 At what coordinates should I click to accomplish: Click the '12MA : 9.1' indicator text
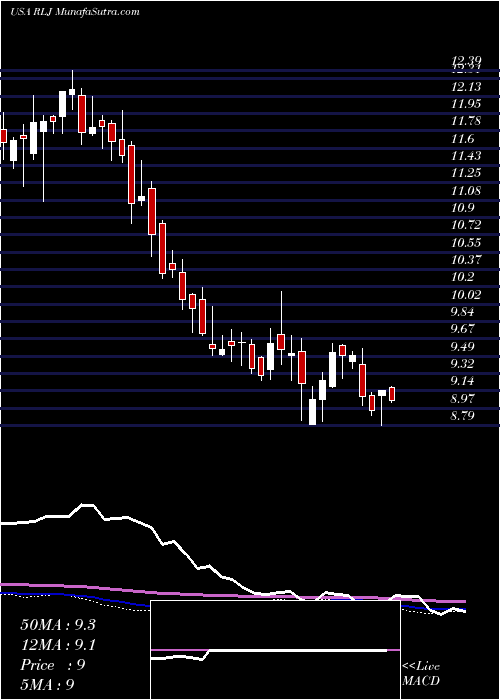click(58, 645)
